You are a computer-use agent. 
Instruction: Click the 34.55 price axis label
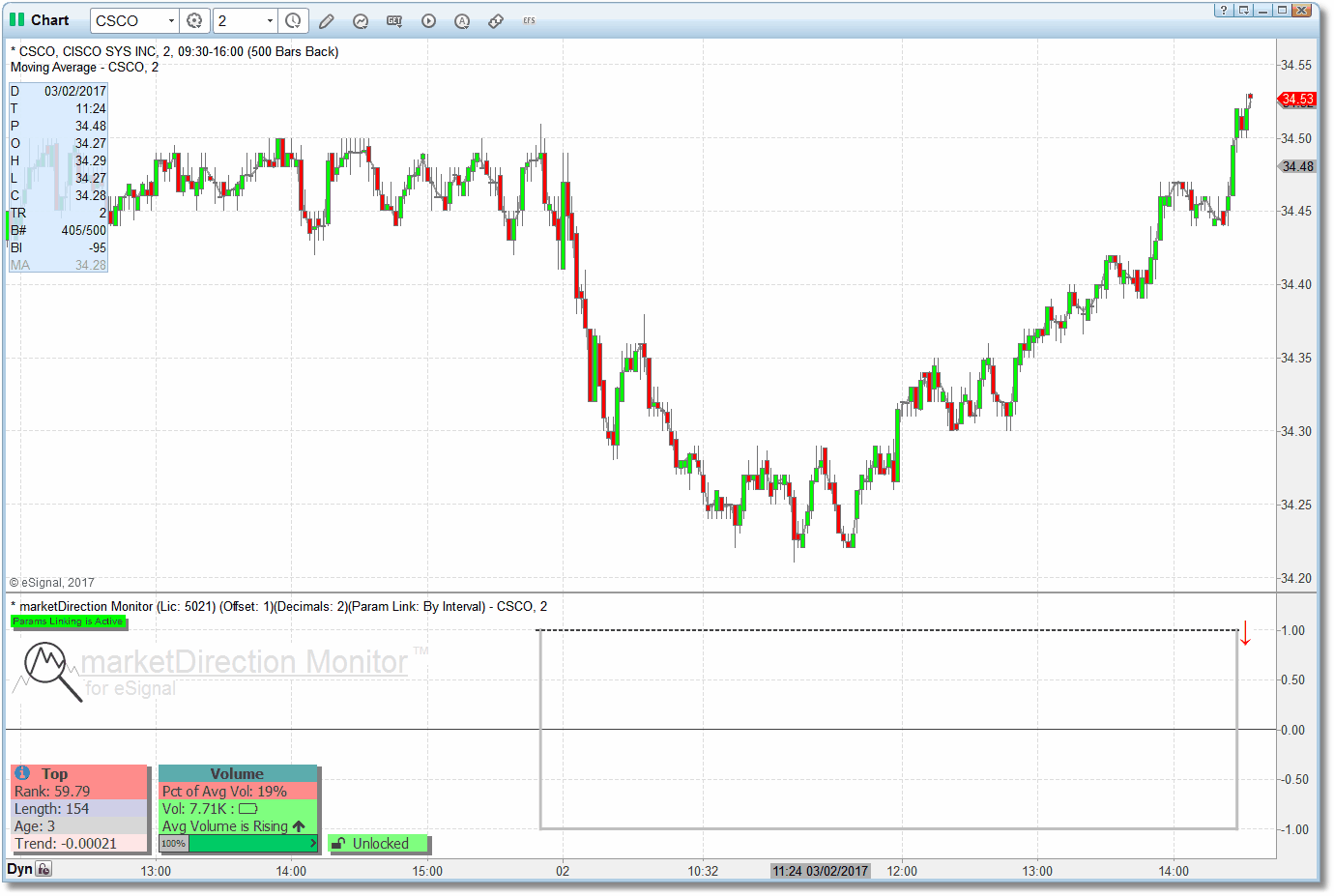click(x=1296, y=65)
